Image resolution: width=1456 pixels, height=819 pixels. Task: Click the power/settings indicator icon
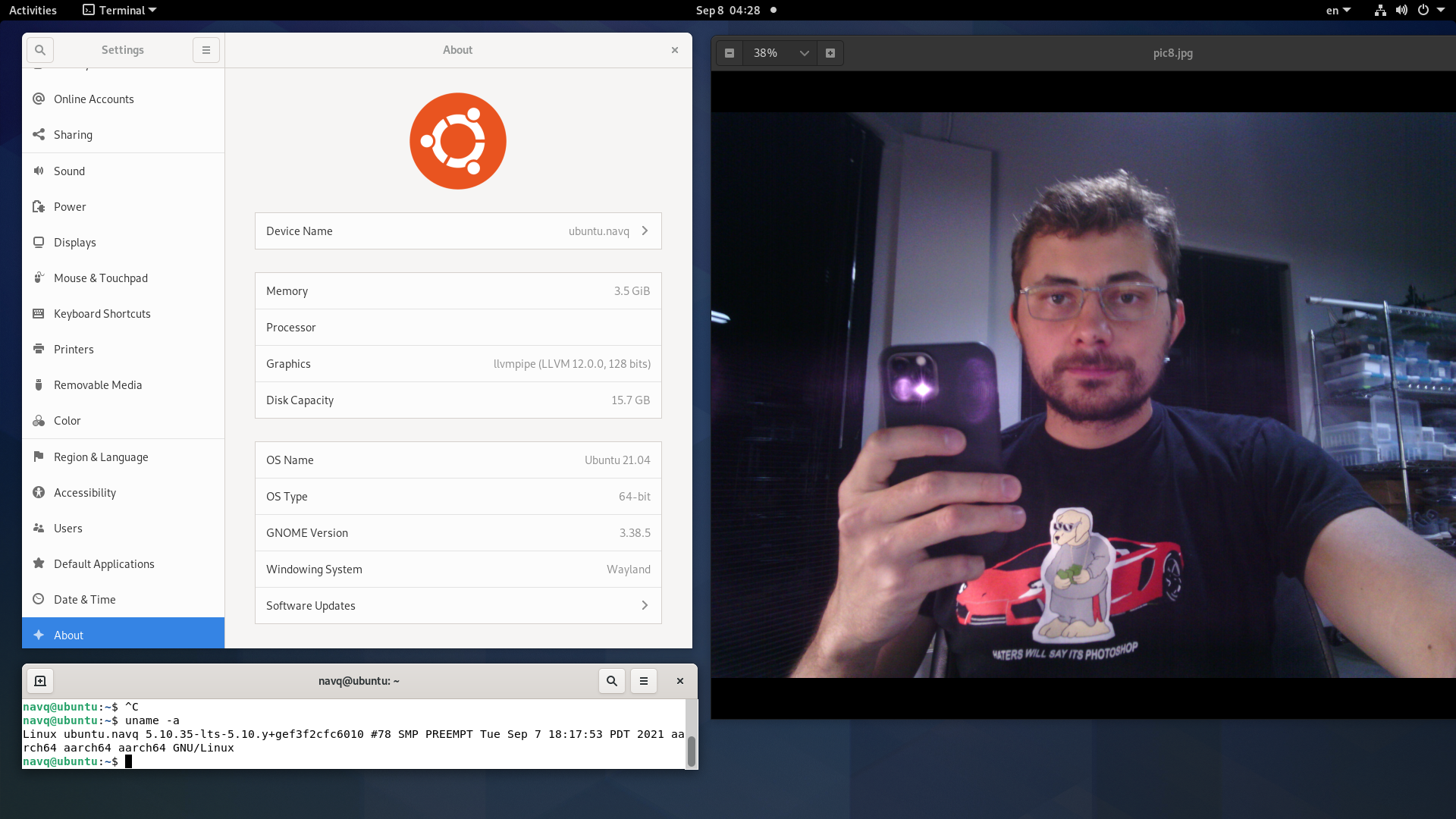coord(1422,10)
